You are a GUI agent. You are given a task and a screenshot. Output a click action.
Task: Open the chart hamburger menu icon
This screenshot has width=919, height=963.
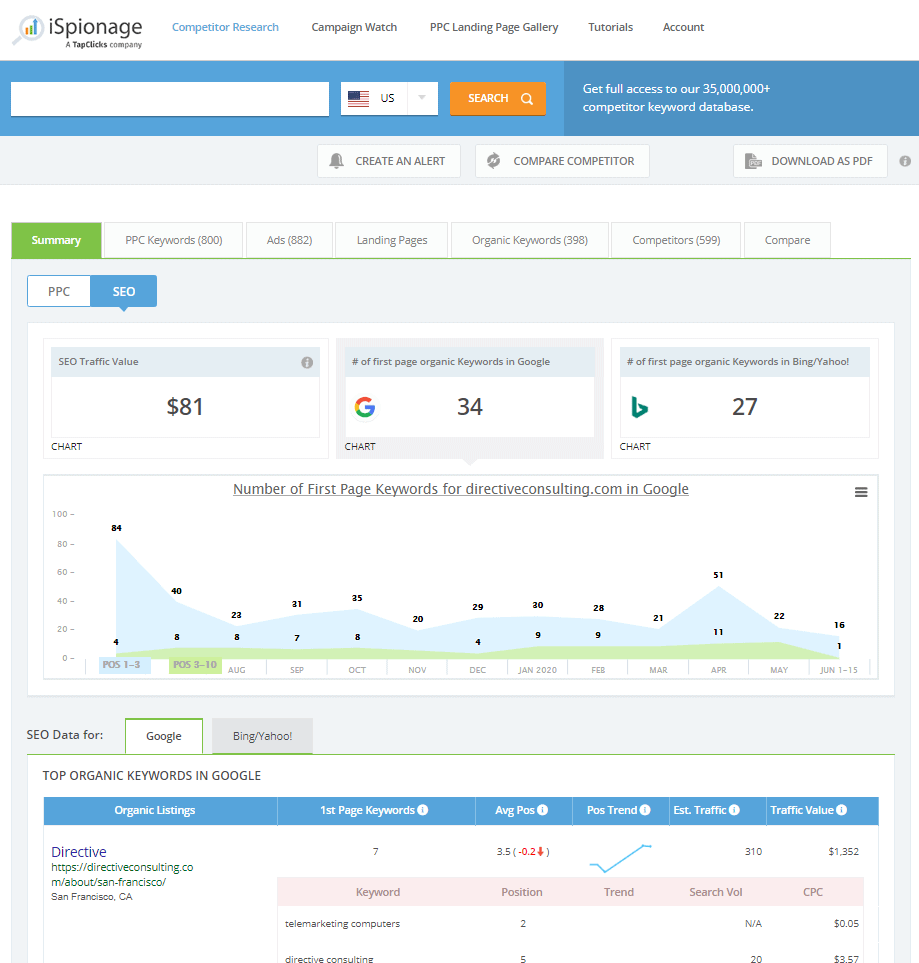coord(861,492)
